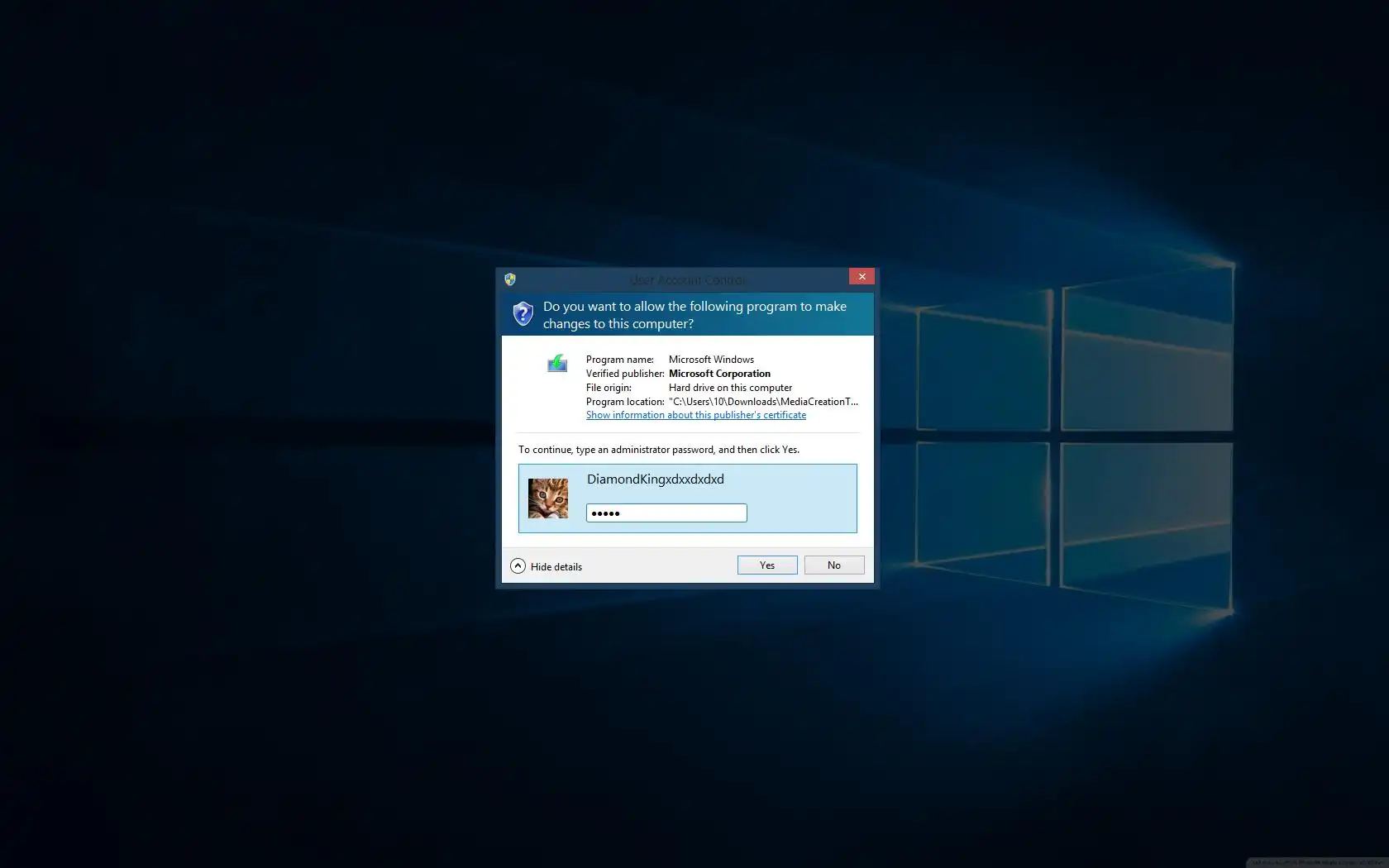Click the DiamondKingxdxxdxdxd cat account picture

click(x=548, y=498)
